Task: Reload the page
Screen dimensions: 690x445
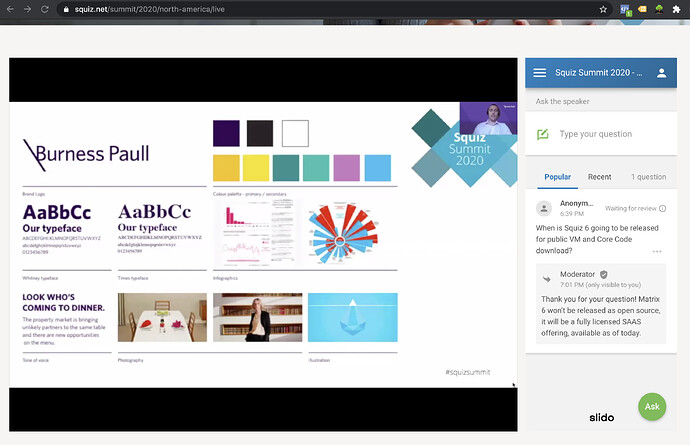Action: 45,8
